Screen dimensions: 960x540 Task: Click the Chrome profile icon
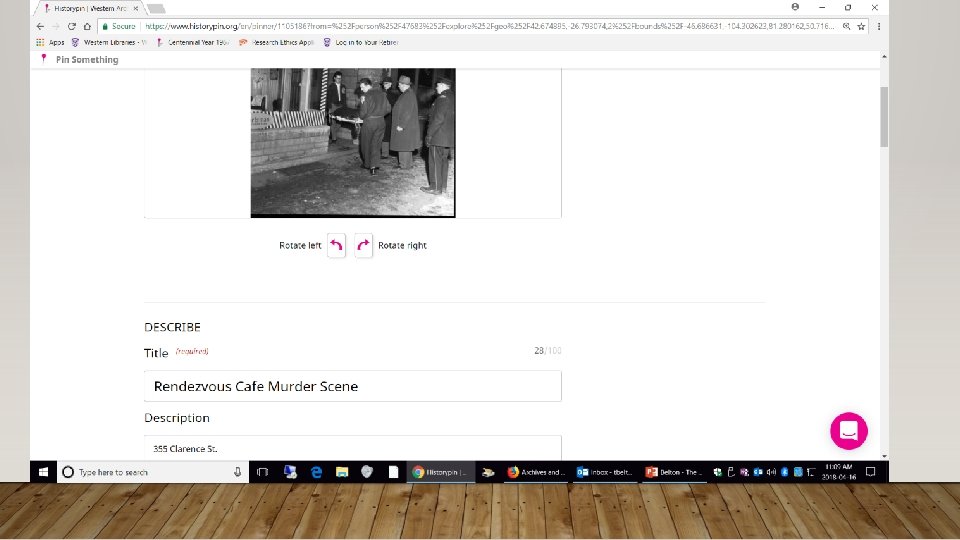pyautogui.click(x=795, y=7)
